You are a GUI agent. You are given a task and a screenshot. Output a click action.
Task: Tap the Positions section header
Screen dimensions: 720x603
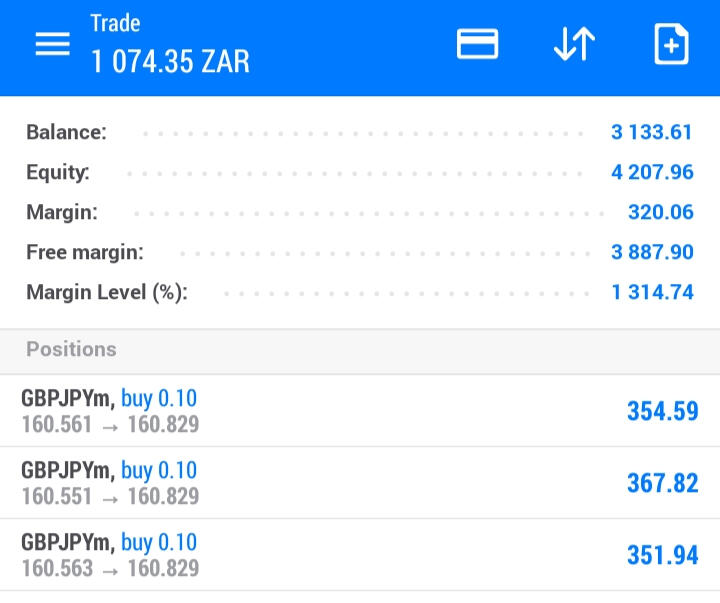(x=71, y=349)
